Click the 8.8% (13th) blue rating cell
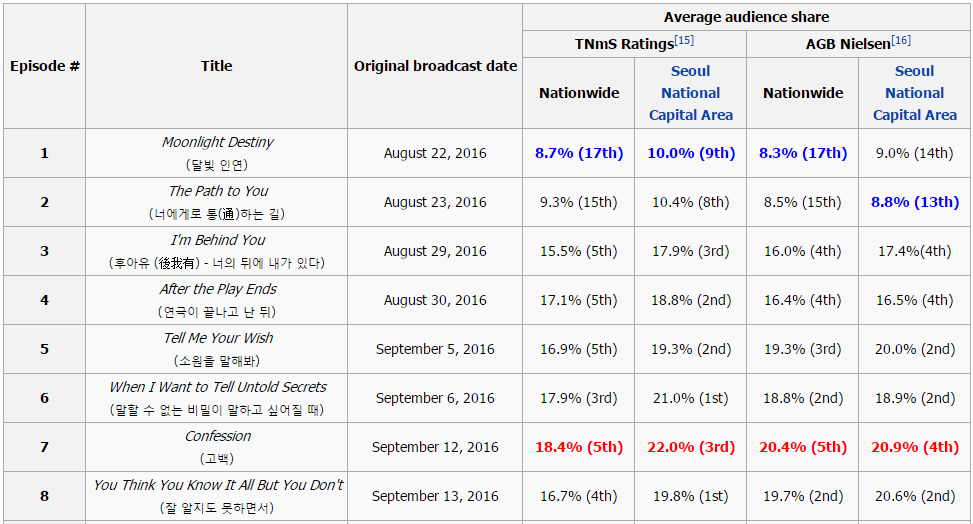Screen dimensions: 973x524 [x=915, y=202]
